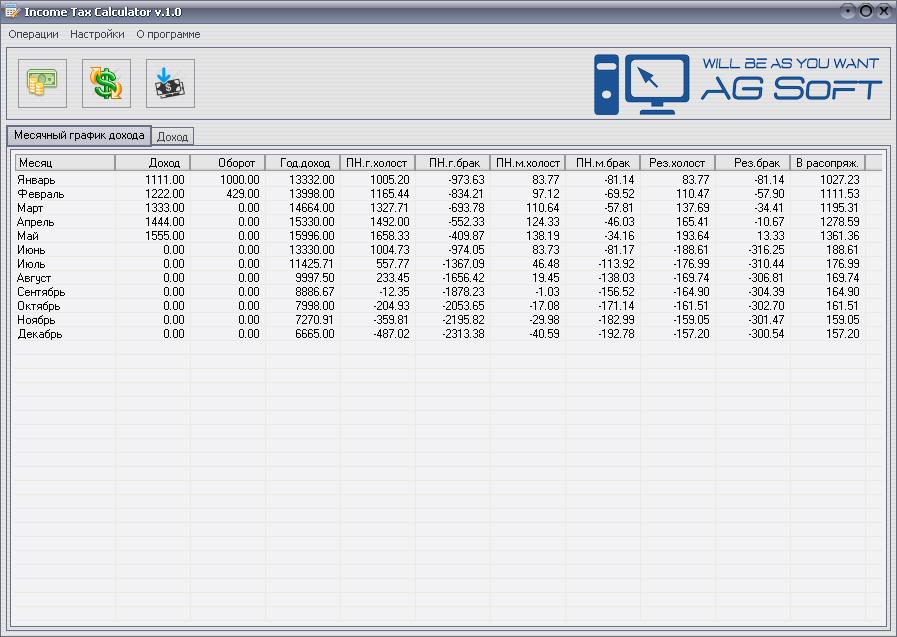Open the Операции menu
The height and width of the screenshot is (637, 897).
point(33,34)
